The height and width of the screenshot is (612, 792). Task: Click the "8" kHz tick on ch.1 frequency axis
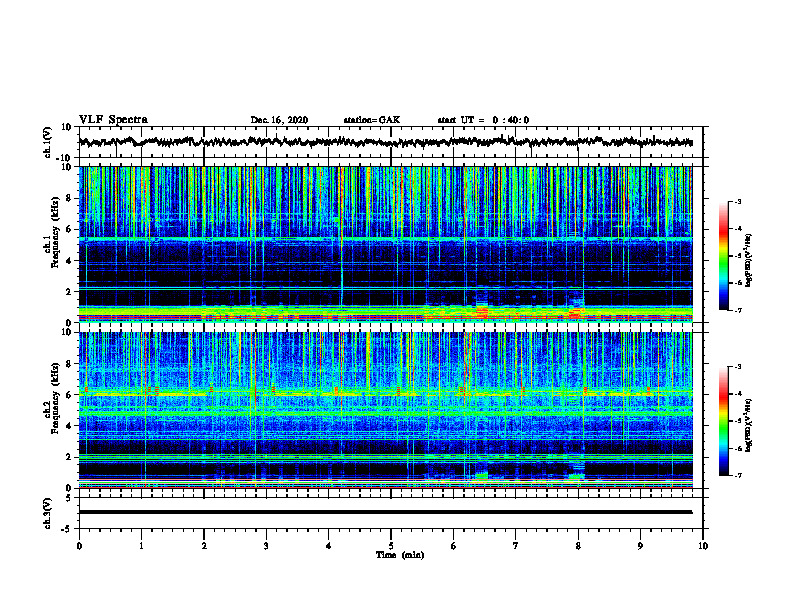coord(70,198)
